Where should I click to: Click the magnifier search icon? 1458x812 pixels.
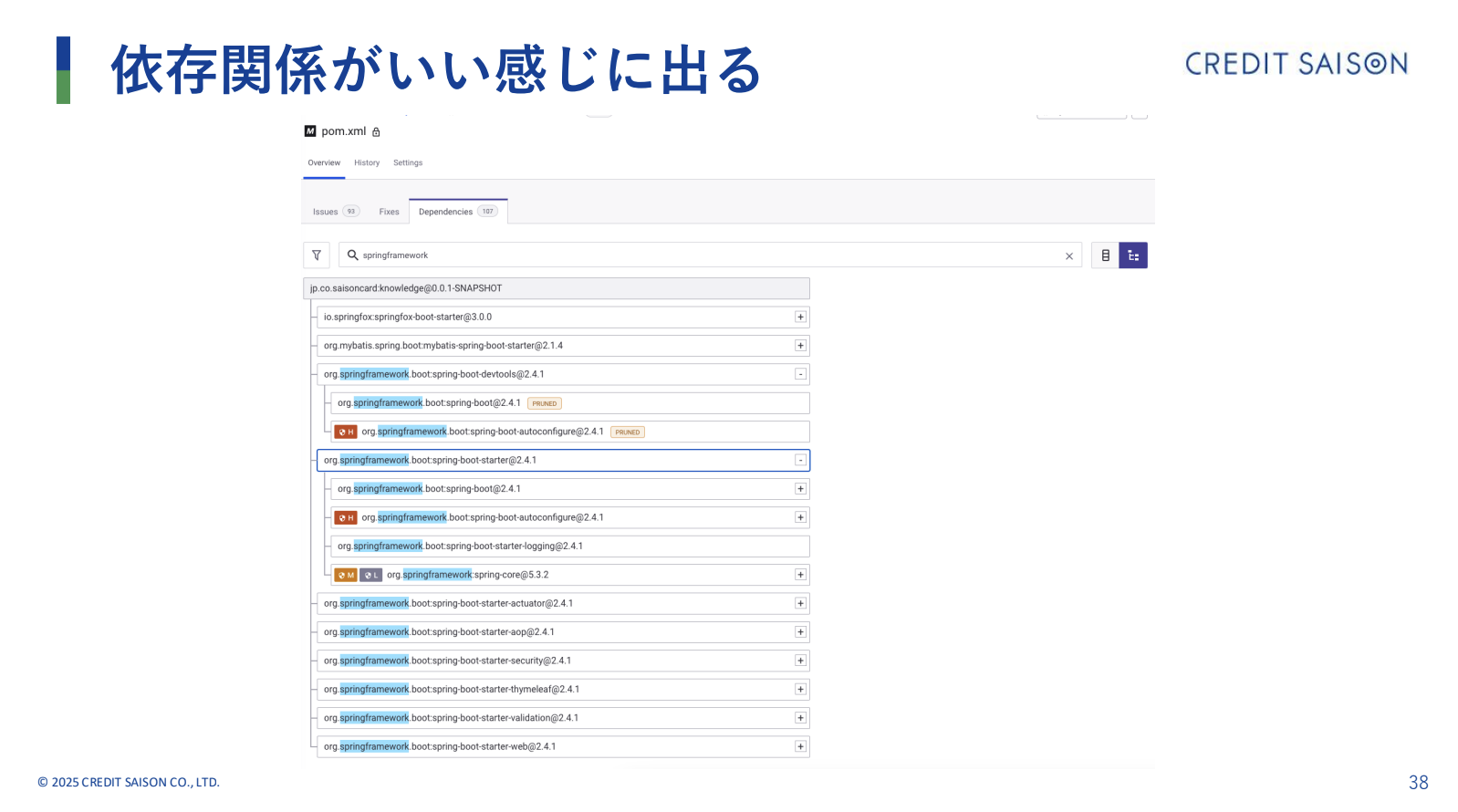click(x=352, y=255)
